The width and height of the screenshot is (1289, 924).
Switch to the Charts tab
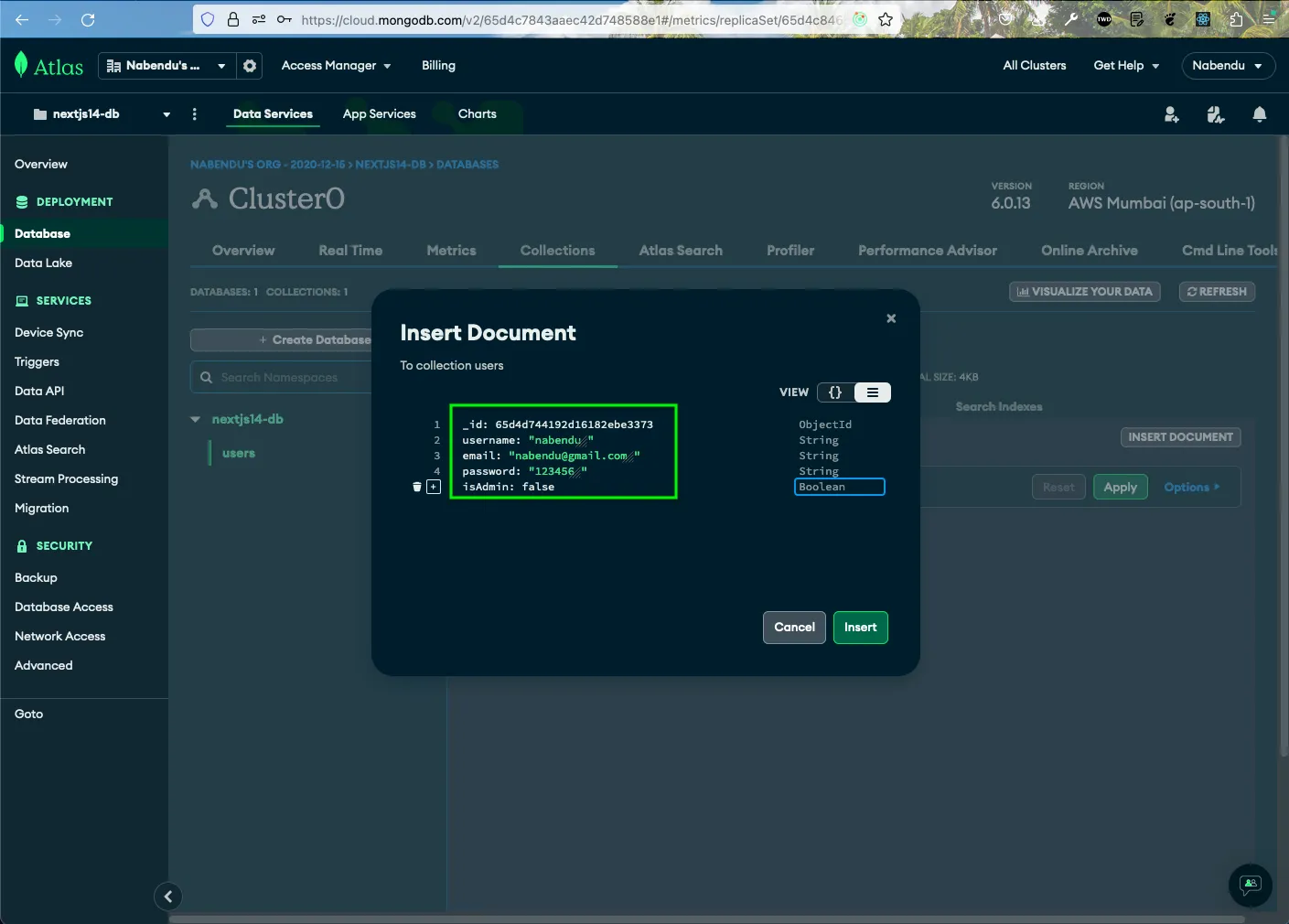click(x=478, y=114)
